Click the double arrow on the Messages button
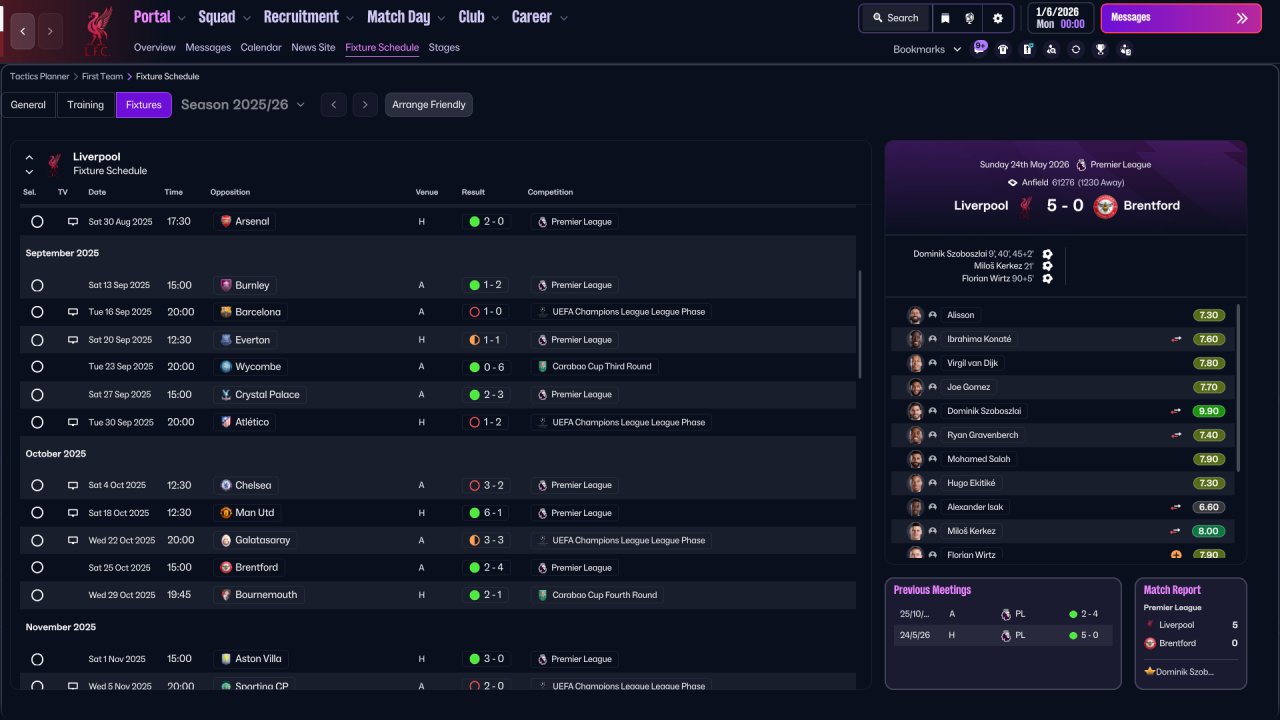 click(1242, 18)
